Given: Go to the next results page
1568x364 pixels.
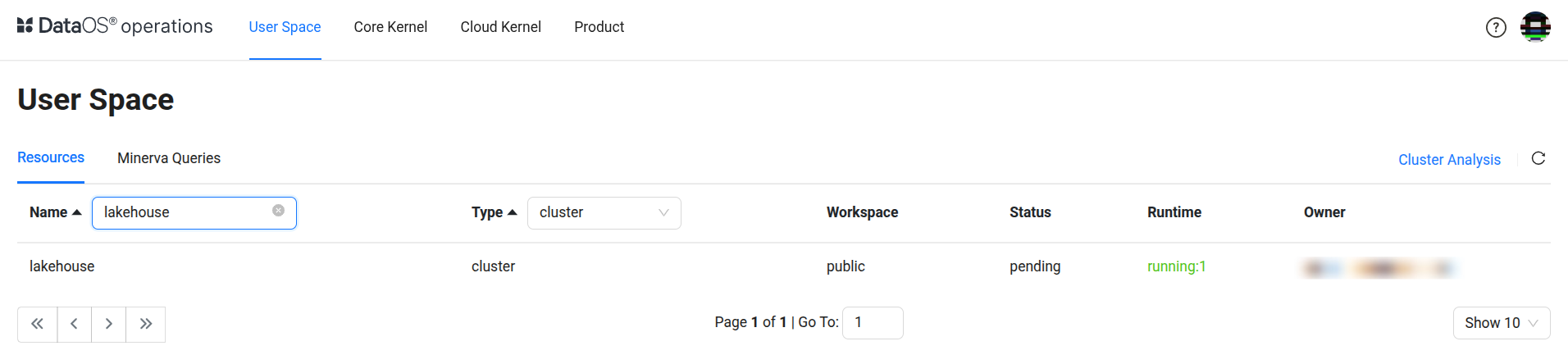Looking at the screenshot, I should 109,324.
